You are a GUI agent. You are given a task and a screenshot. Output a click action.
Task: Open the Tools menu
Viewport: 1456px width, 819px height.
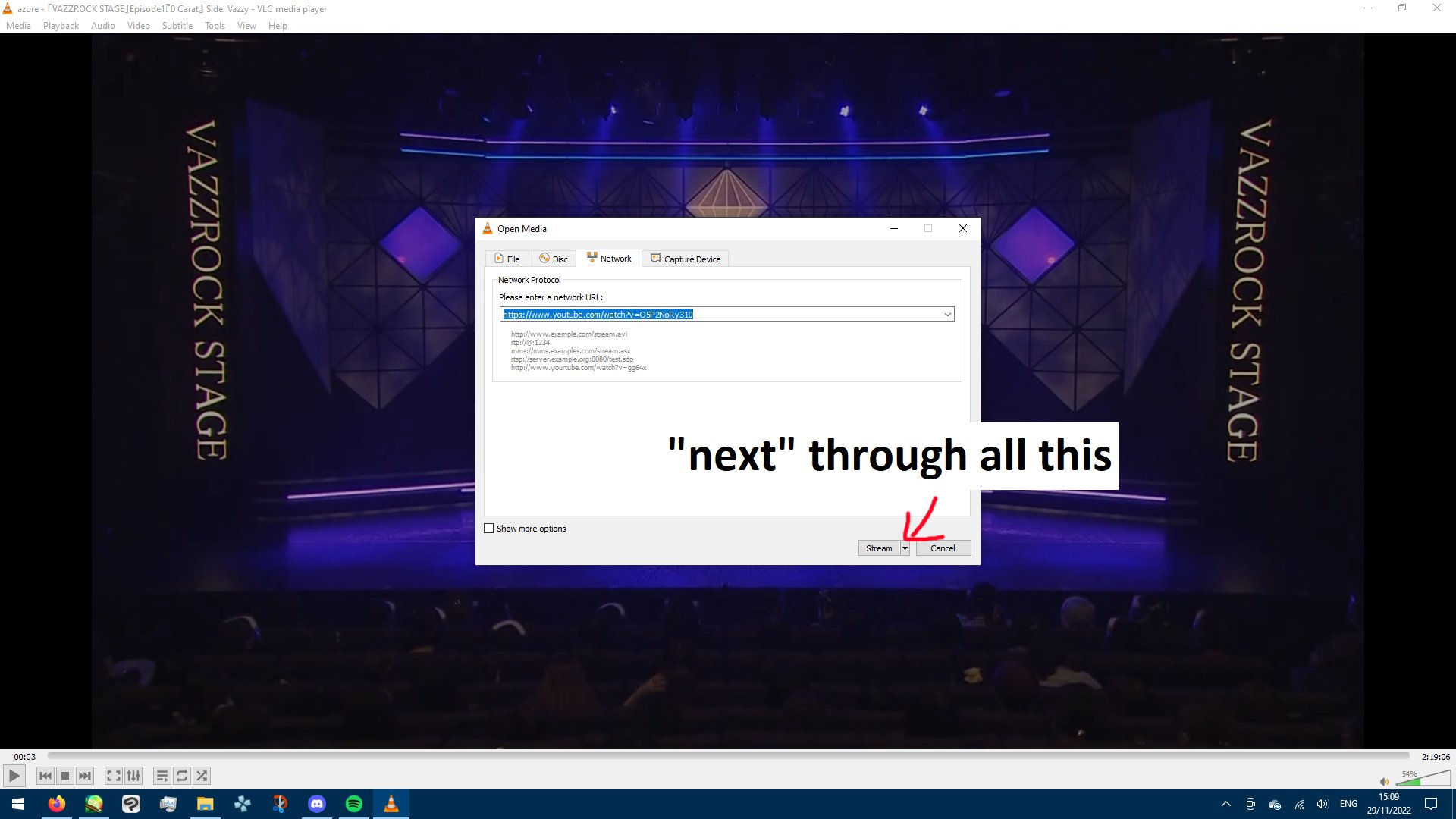[x=215, y=26]
